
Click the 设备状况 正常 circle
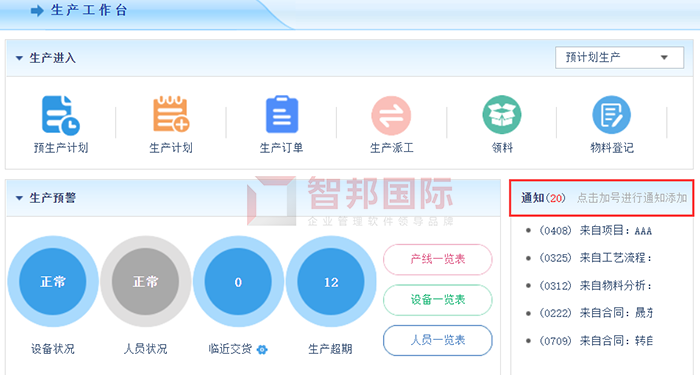click(53, 282)
